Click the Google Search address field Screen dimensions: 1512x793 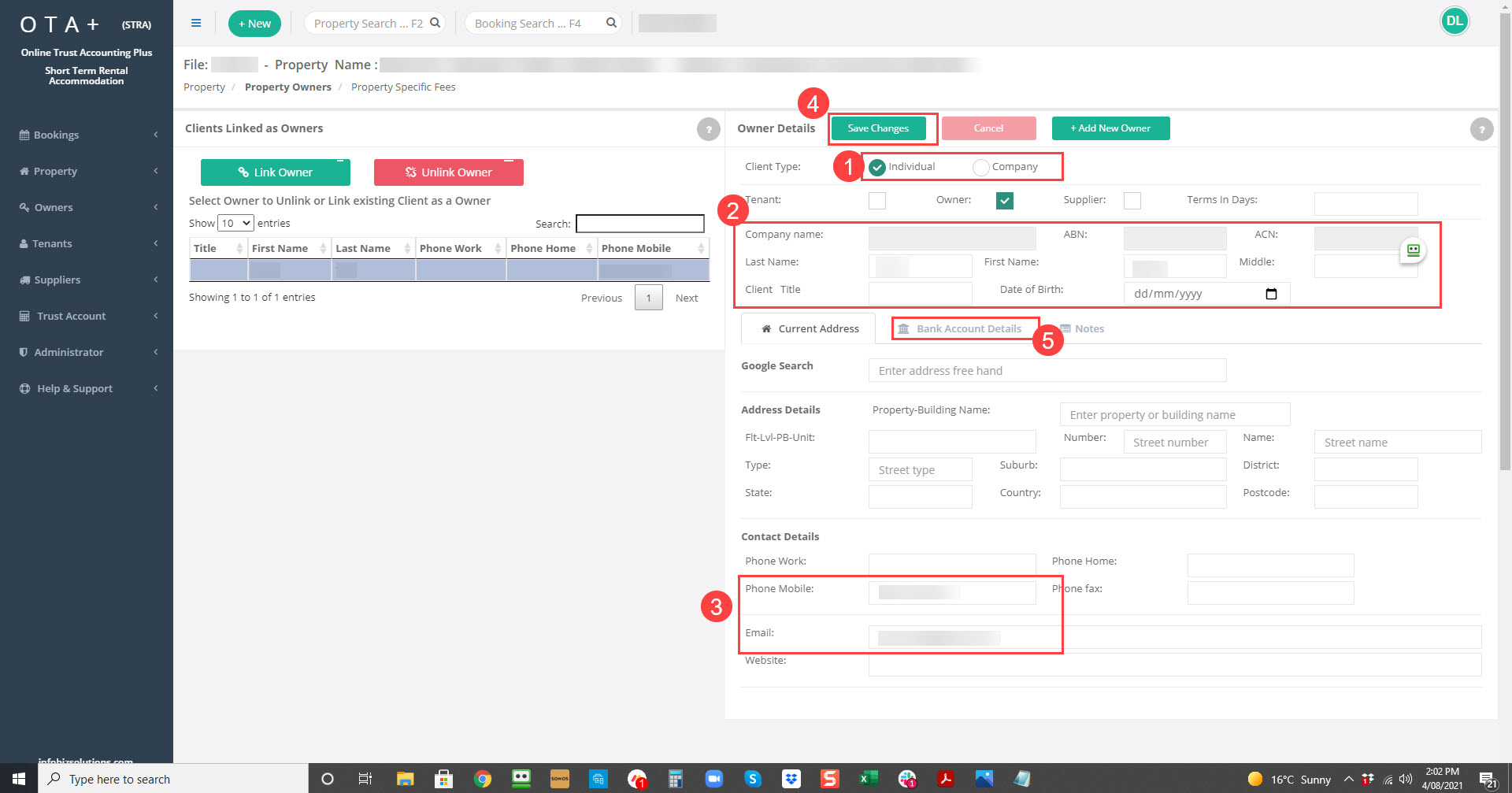[1047, 370]
